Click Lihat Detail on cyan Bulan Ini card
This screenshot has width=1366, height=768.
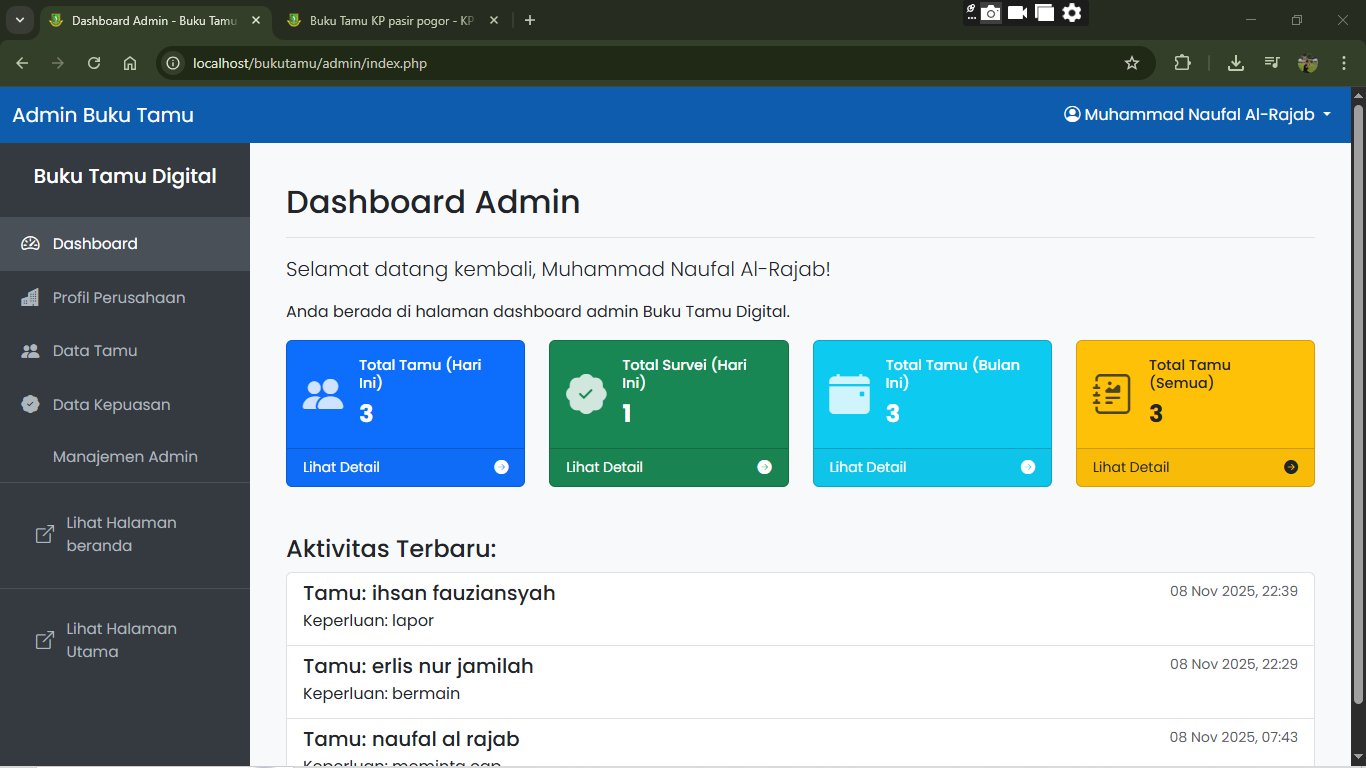(x=868, y=467)
